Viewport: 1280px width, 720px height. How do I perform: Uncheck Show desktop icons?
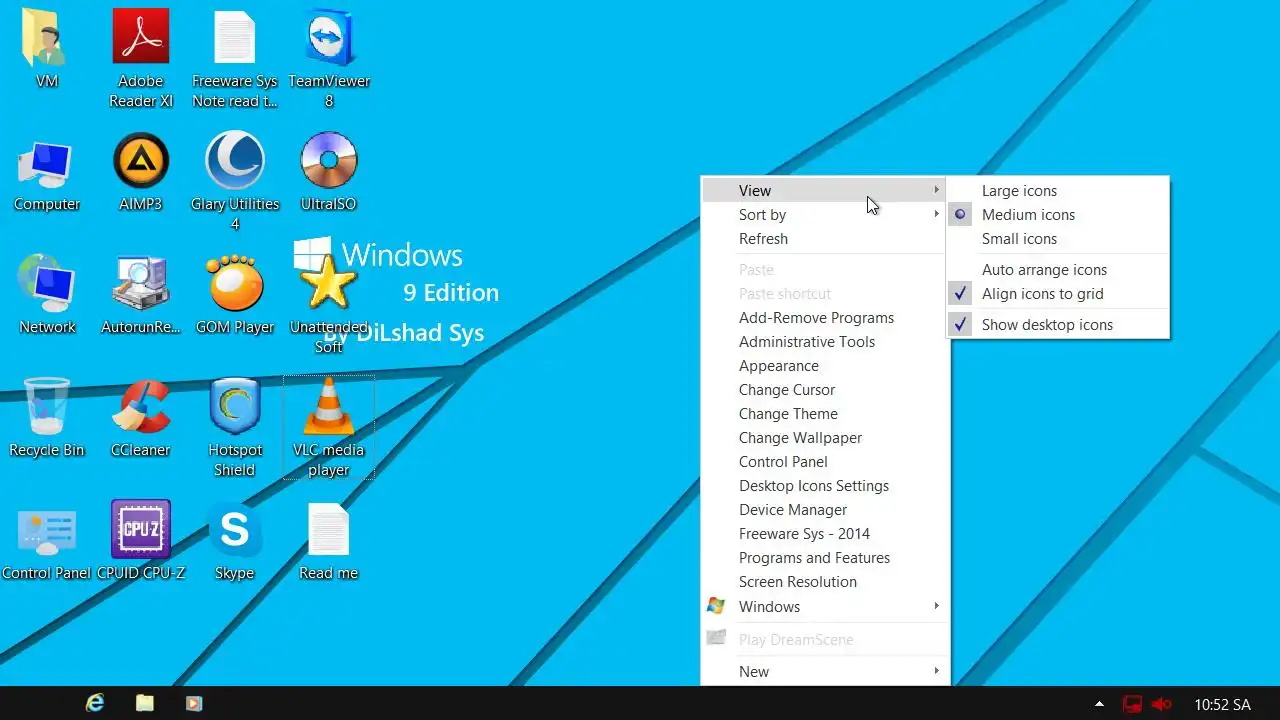point(1058,325)
